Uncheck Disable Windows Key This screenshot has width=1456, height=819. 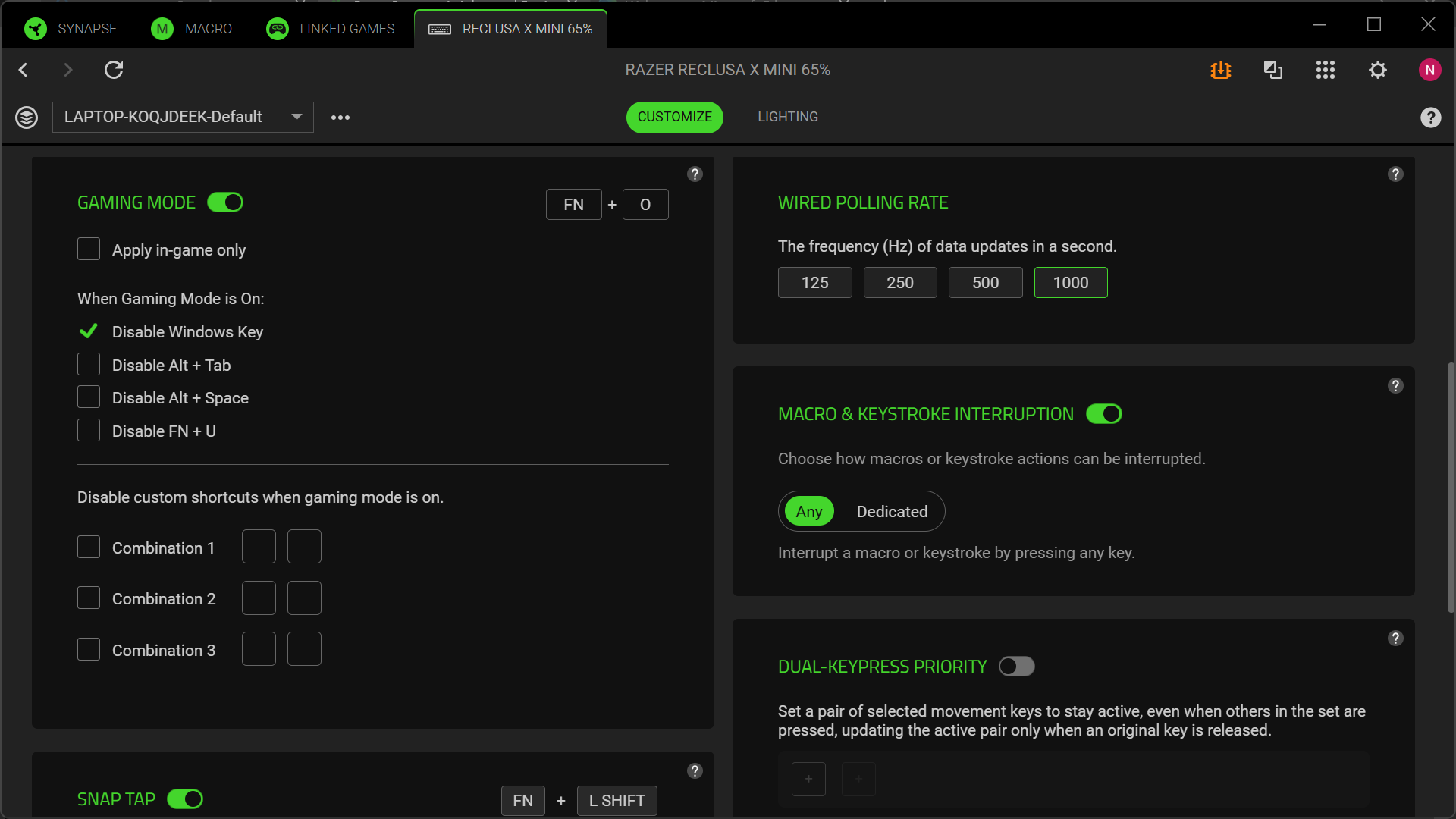pyautogui.click(x=89, y=331)
